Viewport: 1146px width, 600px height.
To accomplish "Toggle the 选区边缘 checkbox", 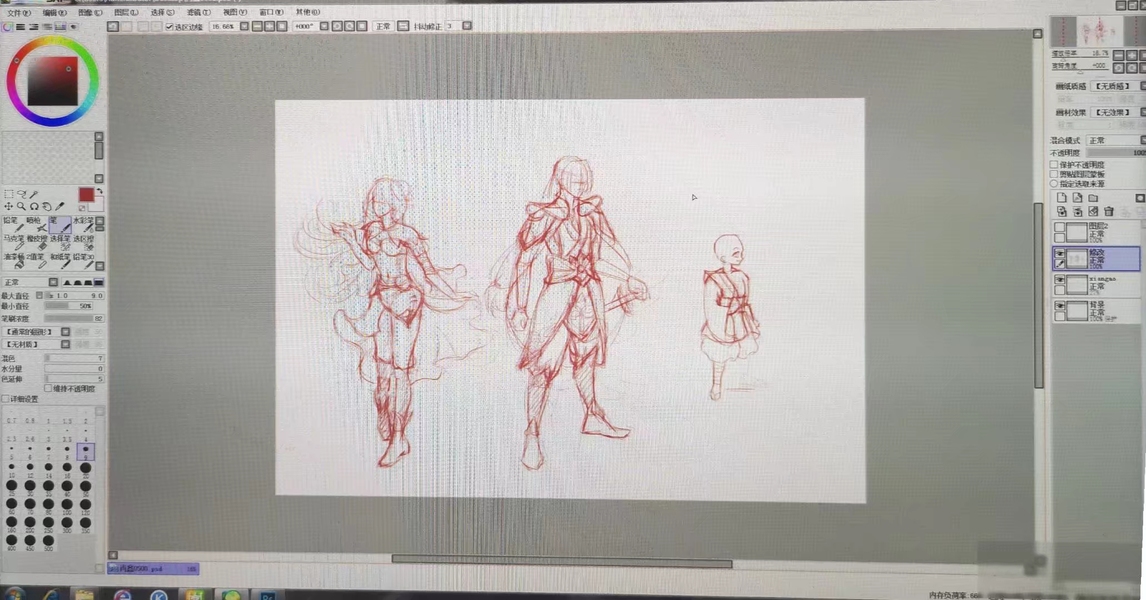I will [x=170, y=26].
